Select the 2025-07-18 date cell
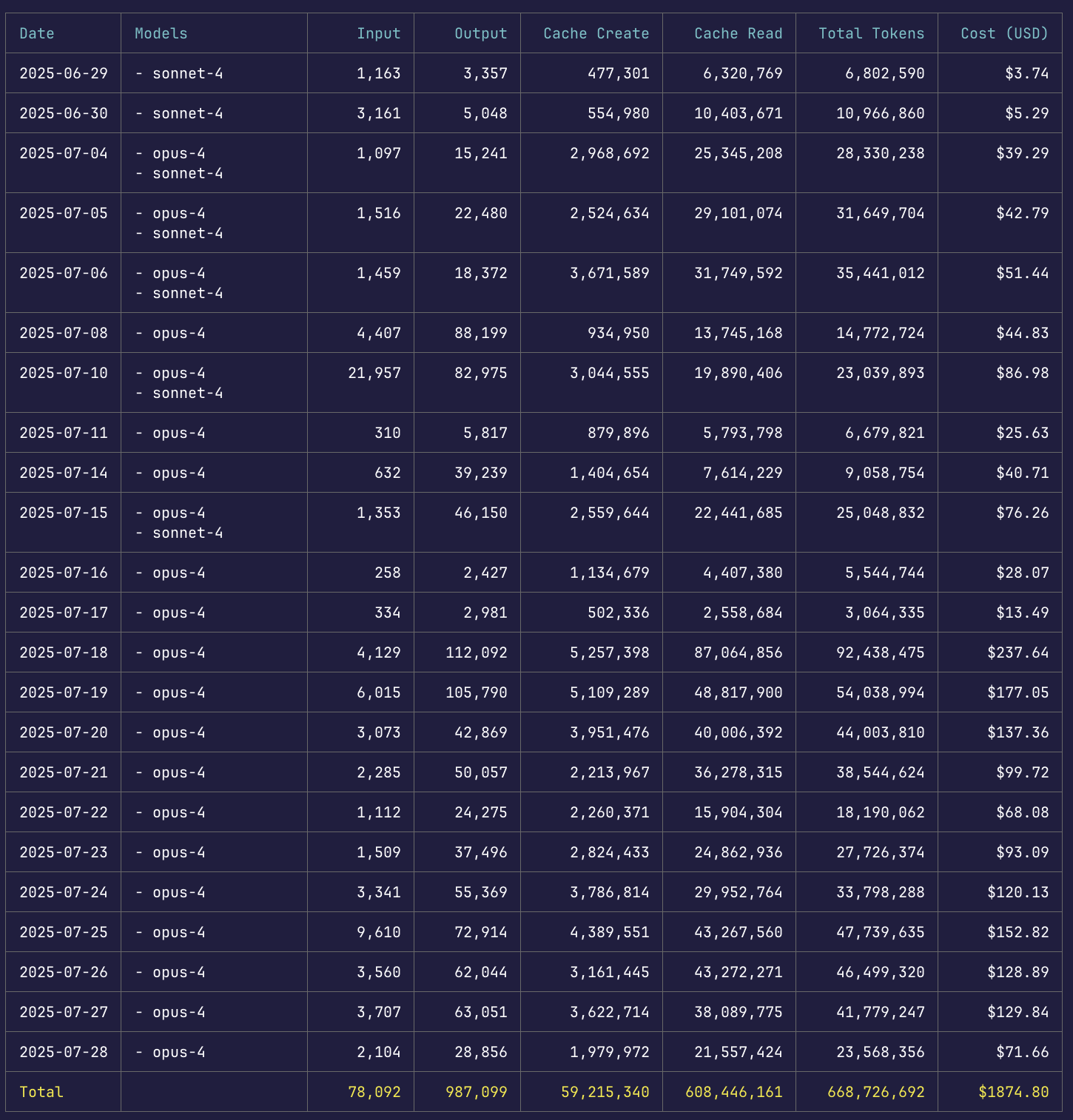The image size is (1073, 1120). coord(64,652)
